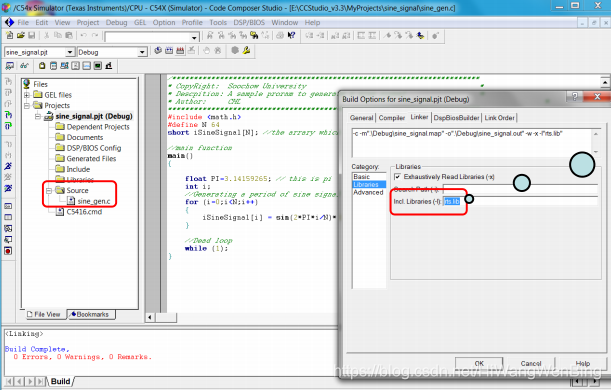
Task: Click the Stop Build icon
Action: click(x=191, y=50)
